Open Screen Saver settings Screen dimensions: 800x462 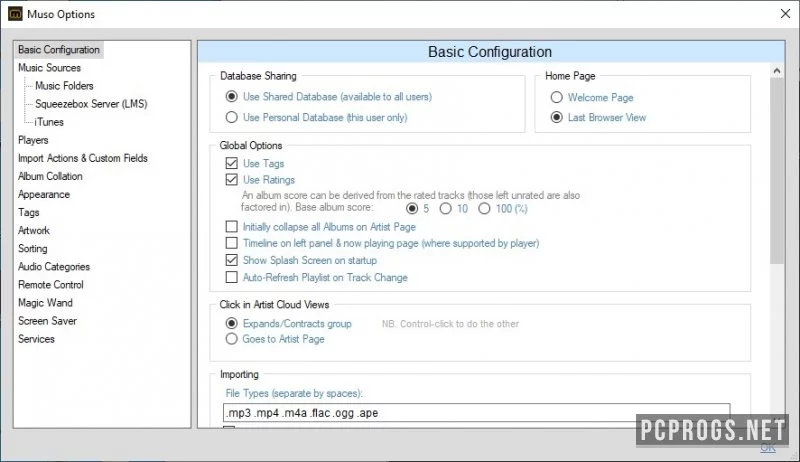[x=47, y=321]
